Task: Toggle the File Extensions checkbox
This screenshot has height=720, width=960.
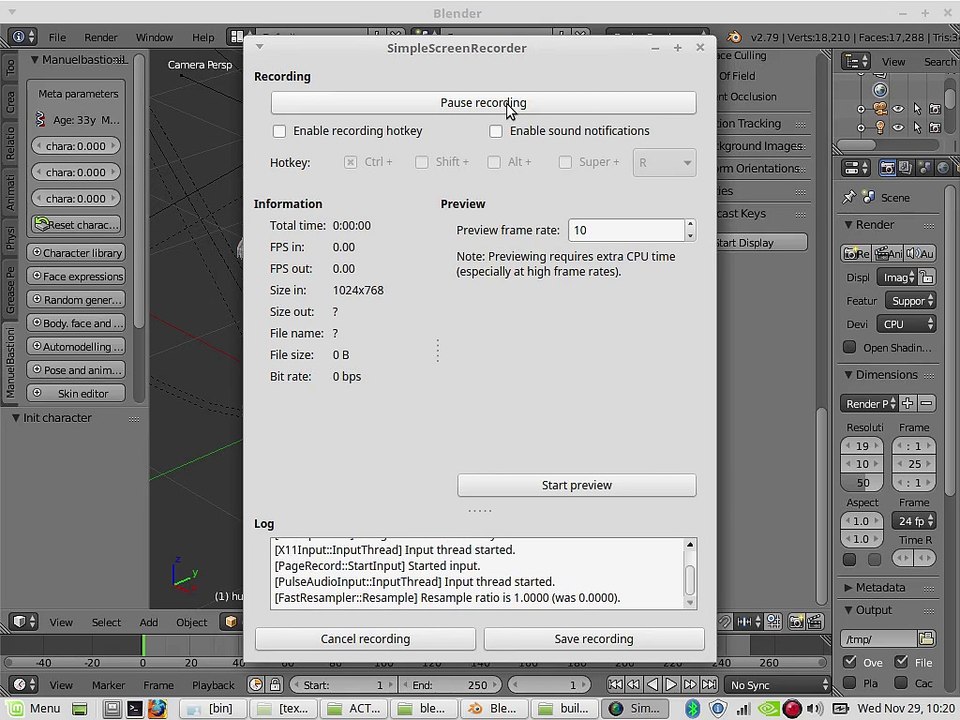Action: 901,662
